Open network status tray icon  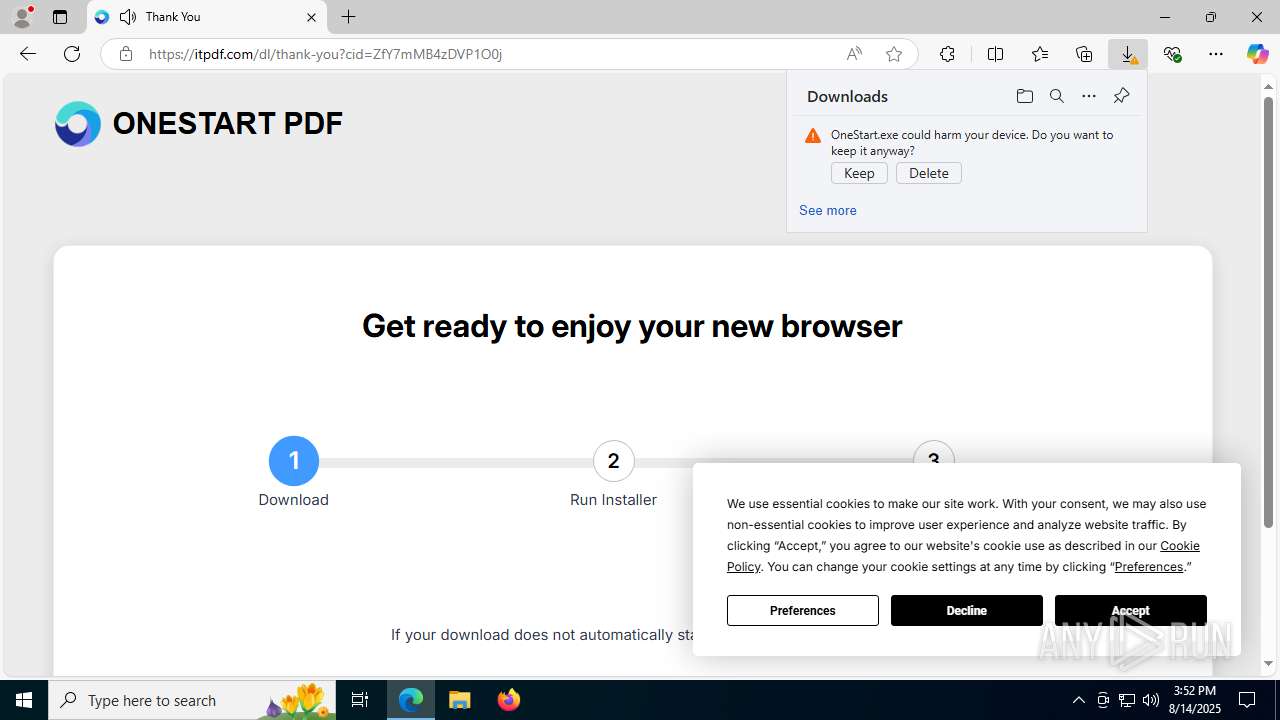click(1127, 700)
